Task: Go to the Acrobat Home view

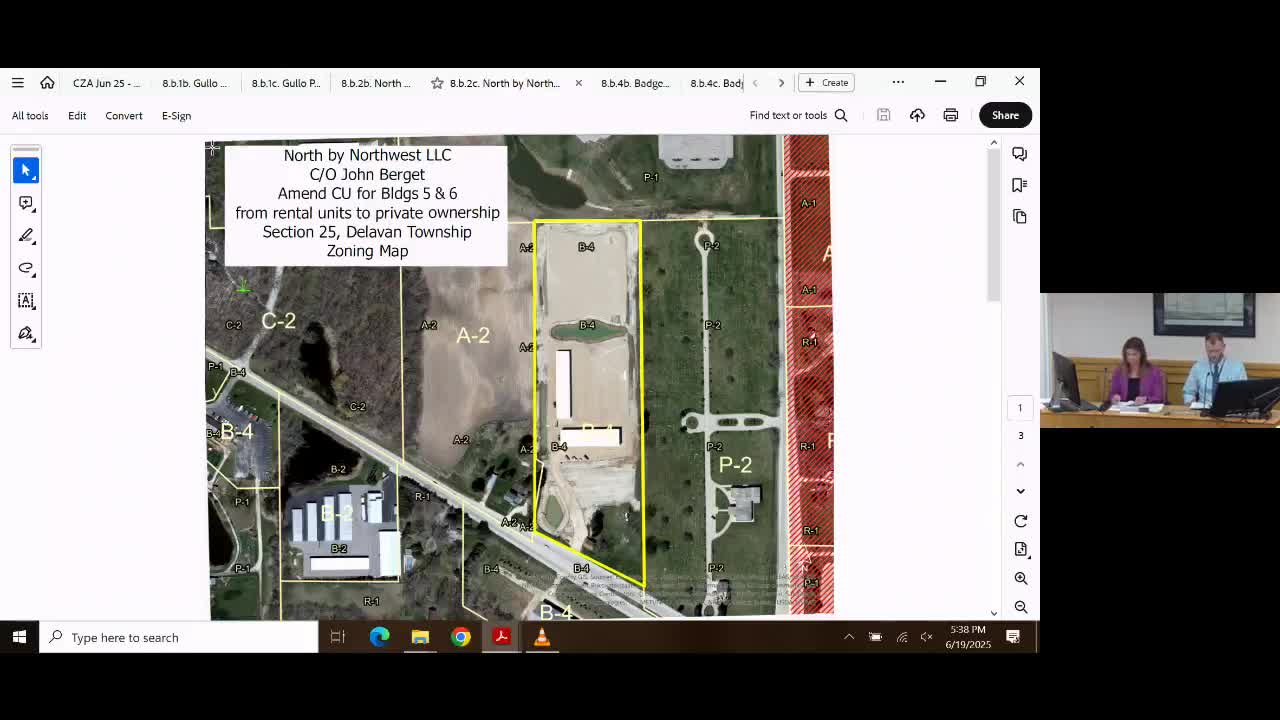Action: click(x=47, y=83)
